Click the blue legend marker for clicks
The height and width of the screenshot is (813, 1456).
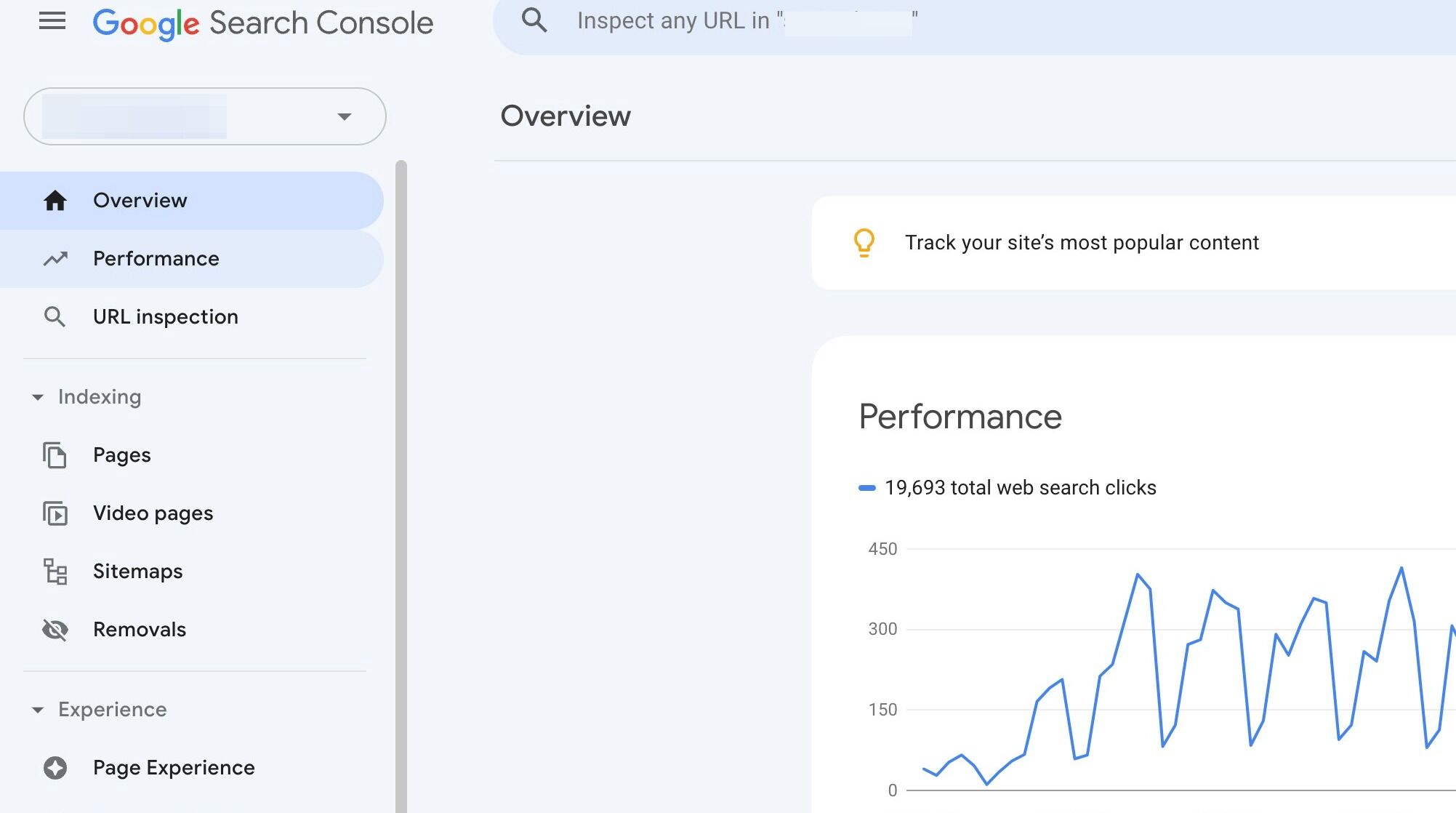867,488
